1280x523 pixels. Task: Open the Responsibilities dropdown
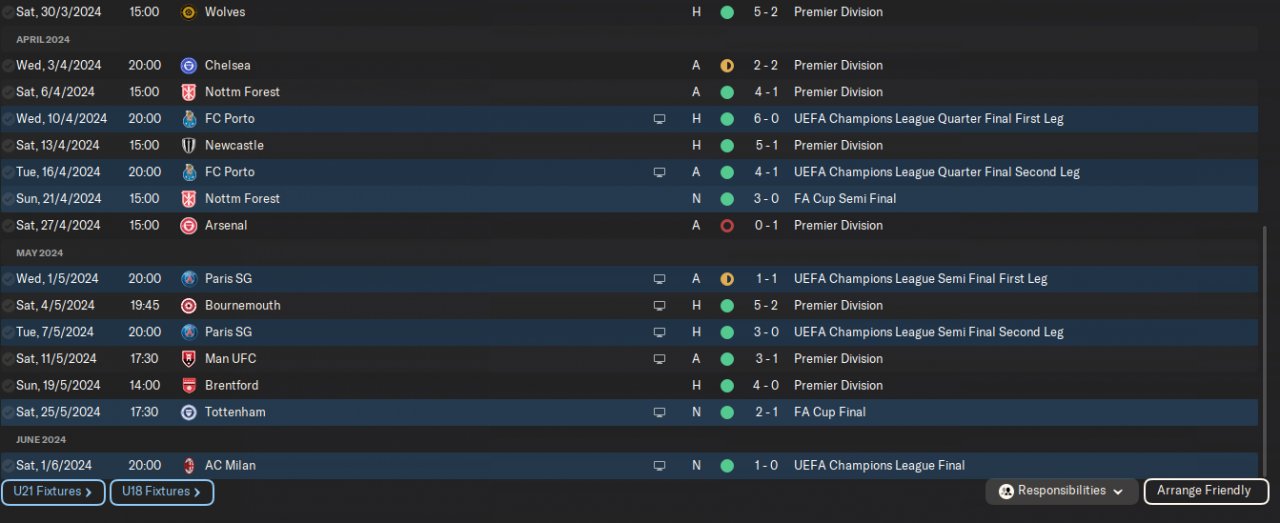click(1061, 491)
